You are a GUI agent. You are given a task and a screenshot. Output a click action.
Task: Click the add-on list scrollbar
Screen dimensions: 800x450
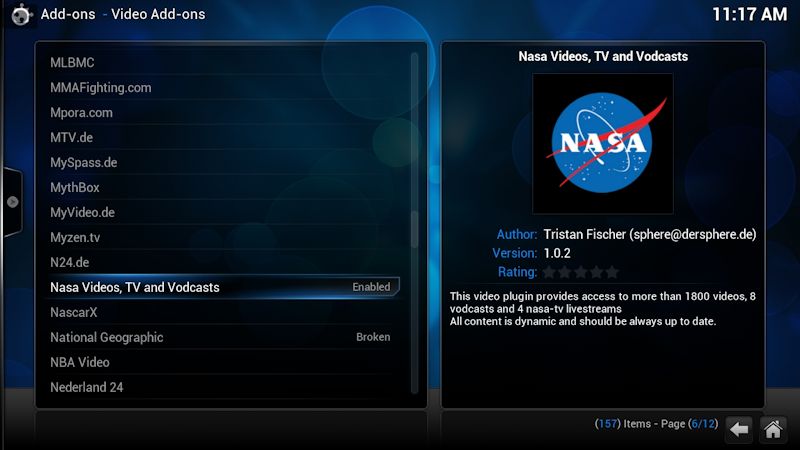(x=414, y=223)
